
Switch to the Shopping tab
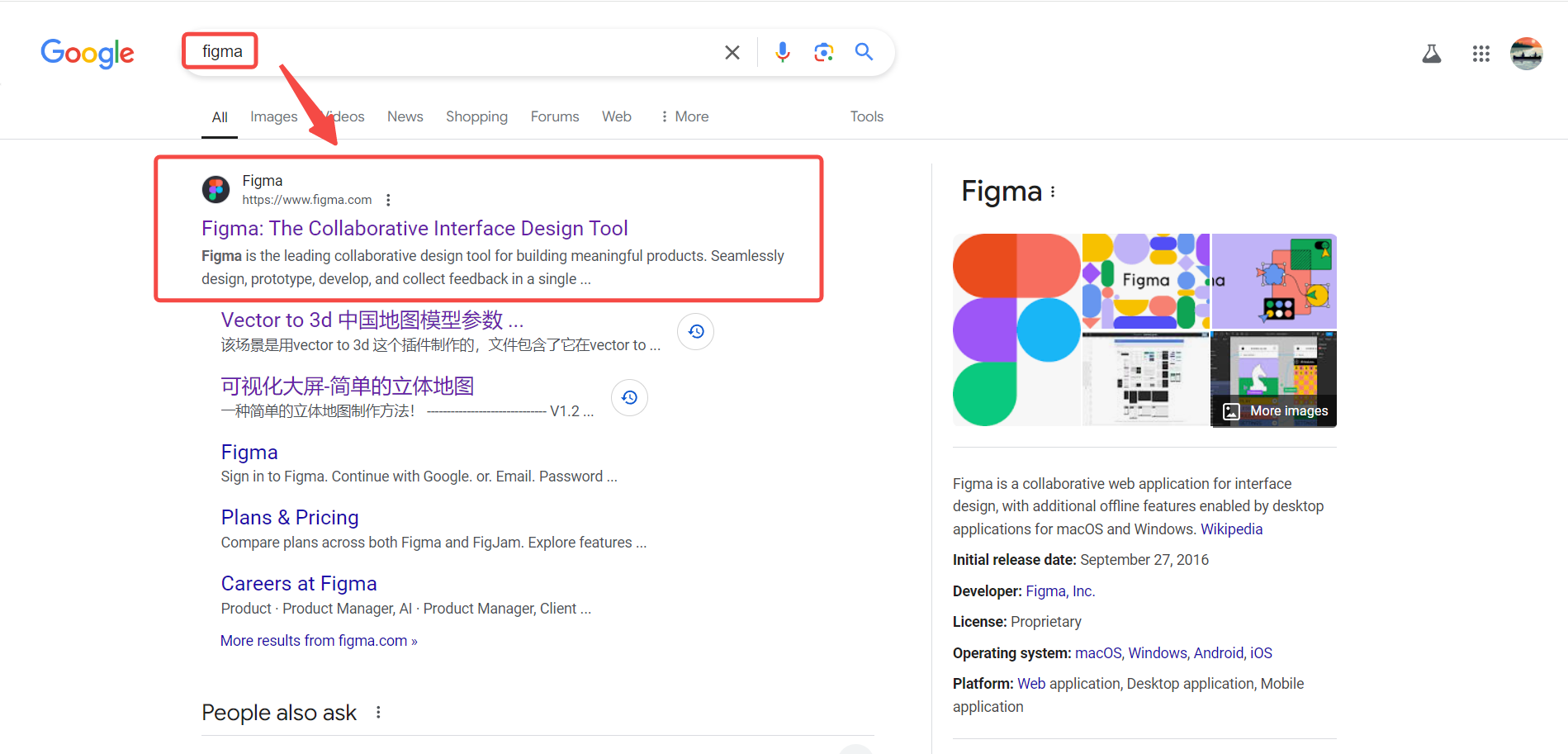[477, 116]
